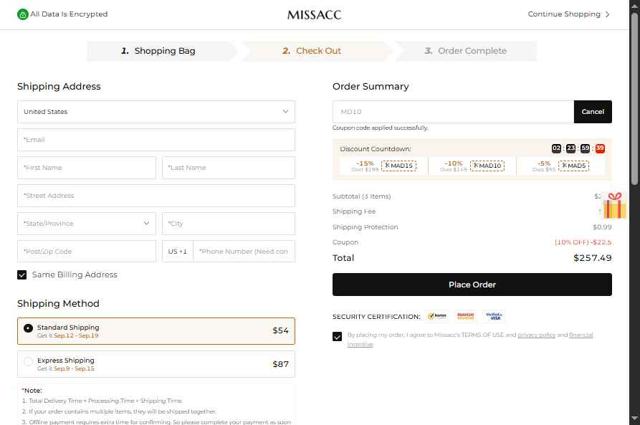Image resolution: width=640 pixels, height=425 pixels.
Task: Open the privacy policy link
Action: tap(536, 335)
